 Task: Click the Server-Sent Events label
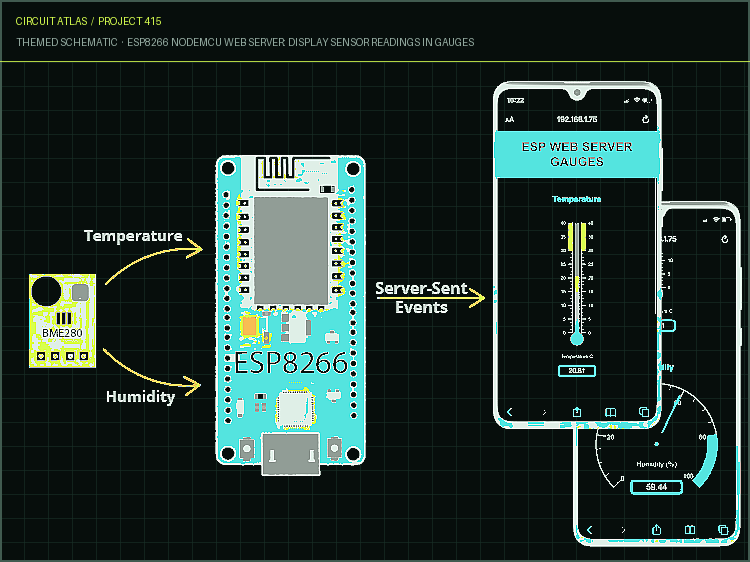[421, 298]
